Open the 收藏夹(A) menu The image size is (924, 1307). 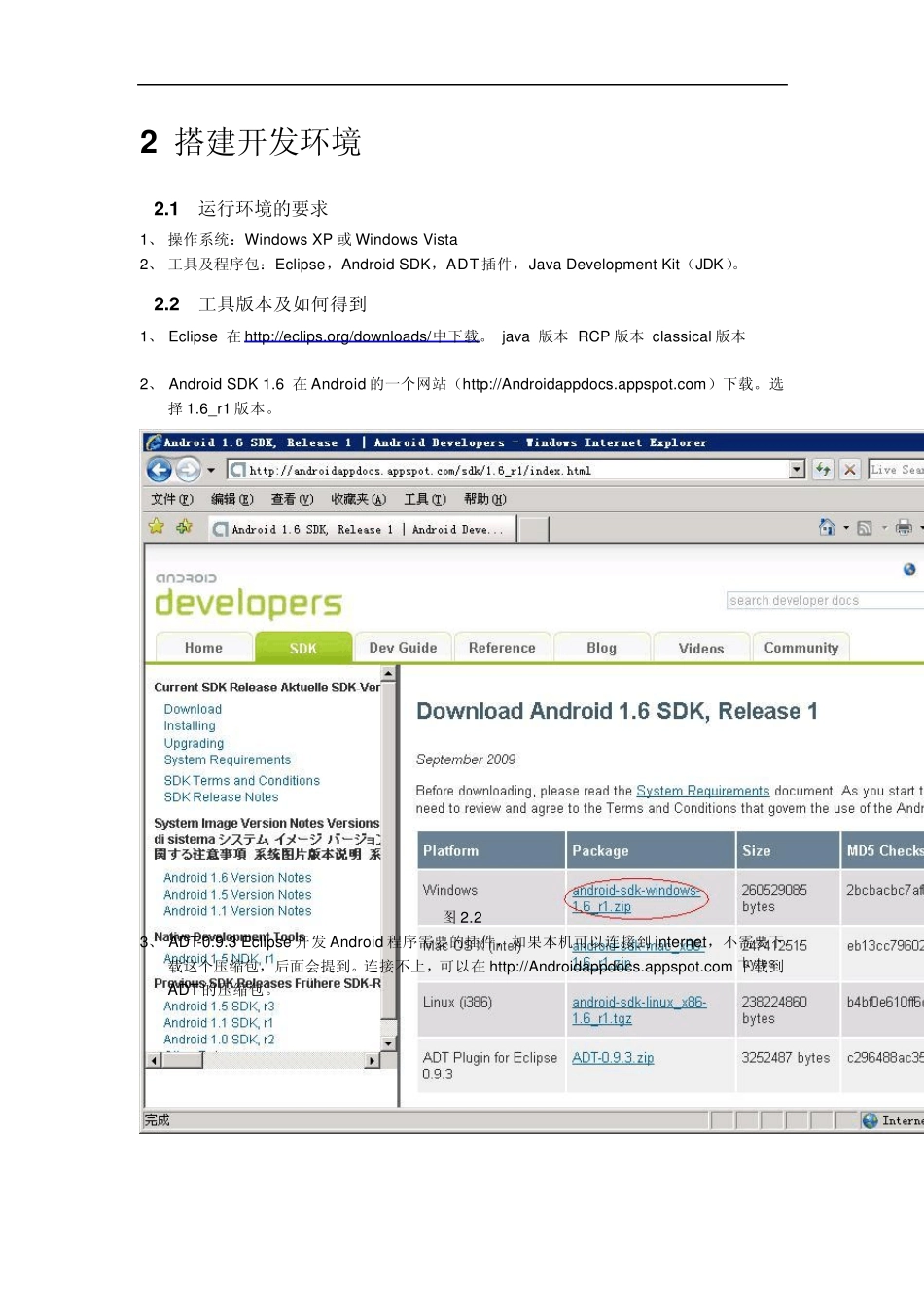(358, 499)
